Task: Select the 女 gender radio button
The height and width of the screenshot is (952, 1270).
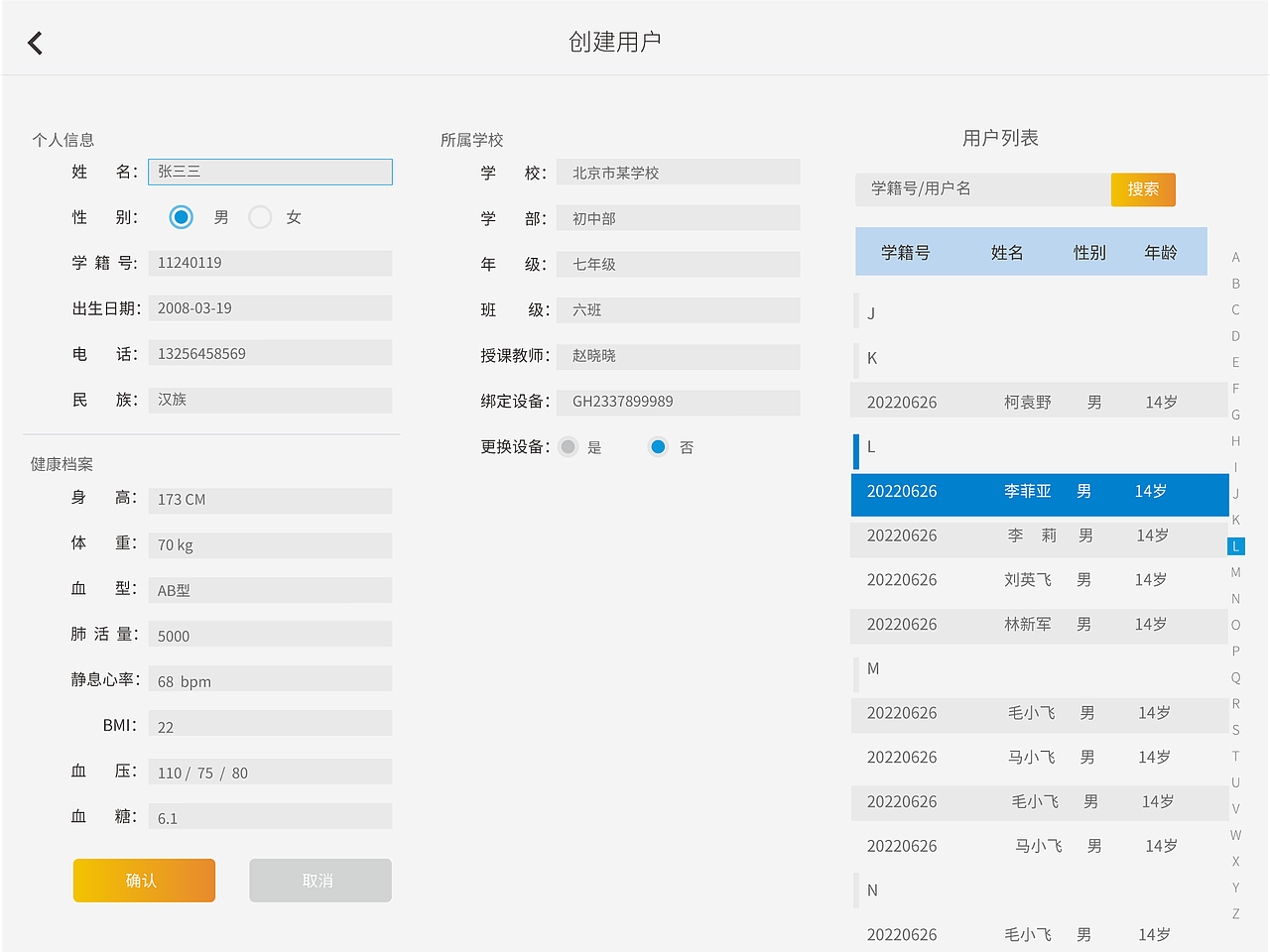Action: click(260, 217)
